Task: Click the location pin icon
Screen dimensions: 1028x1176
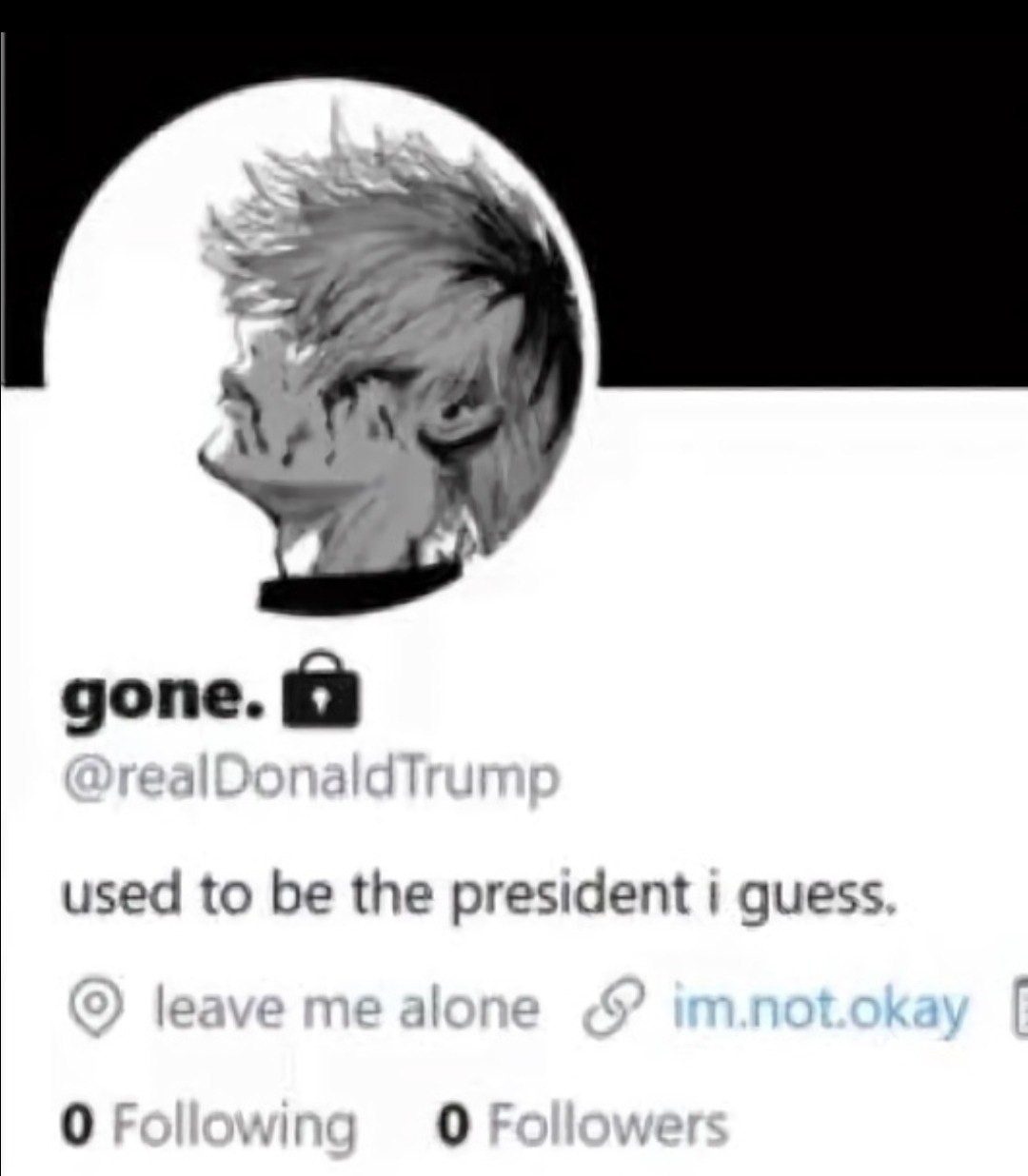Action: [x=91, y=1008]
